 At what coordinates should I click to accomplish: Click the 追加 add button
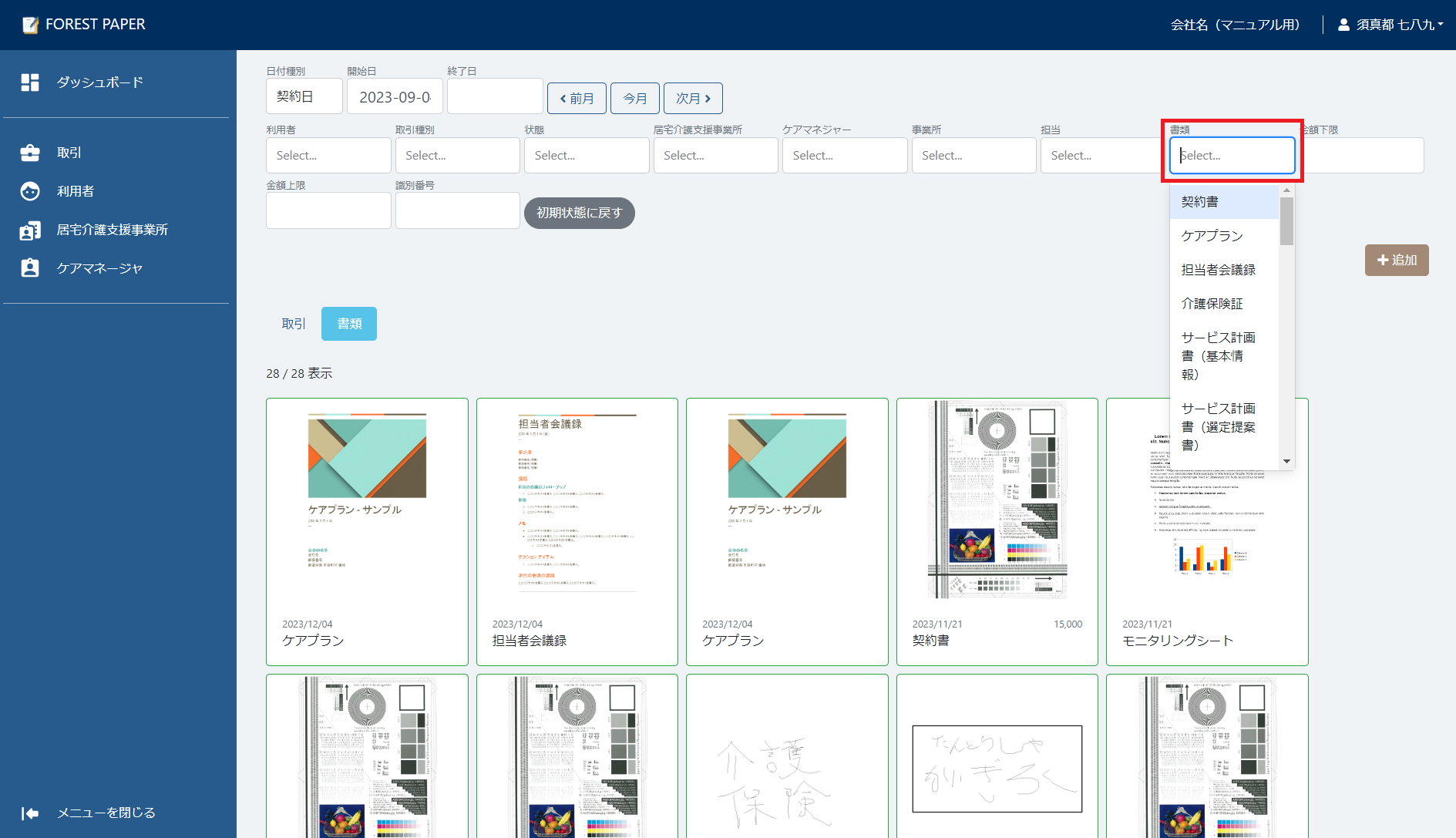coord(1396,261)
